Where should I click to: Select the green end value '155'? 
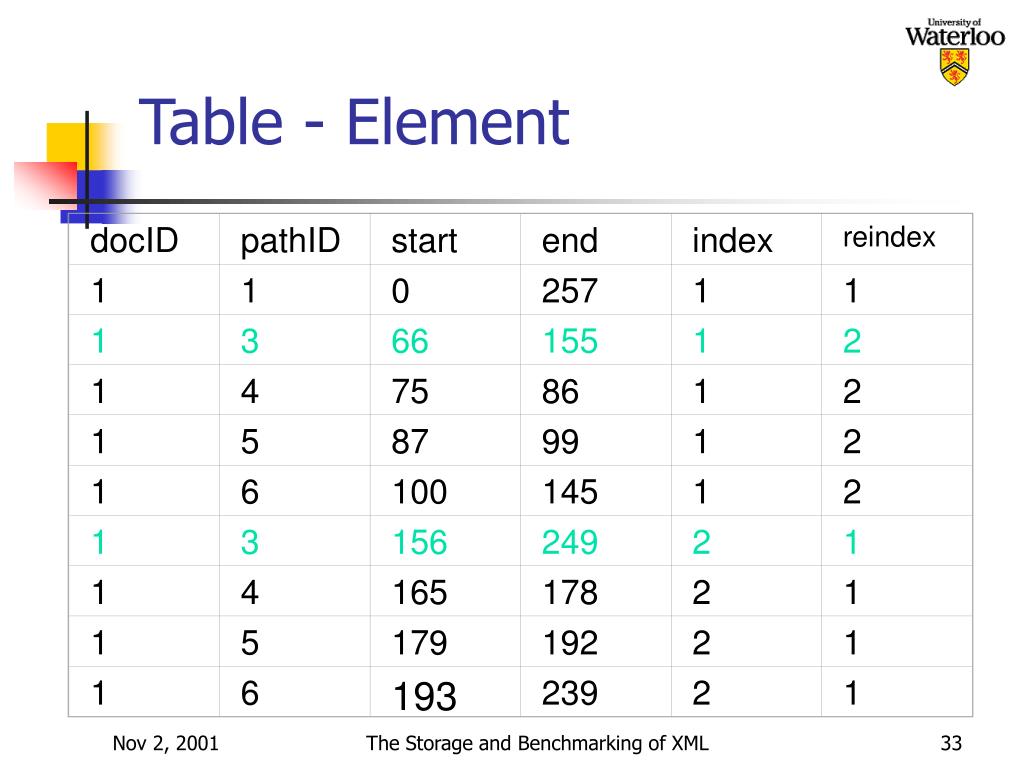[x=570, y=342]
